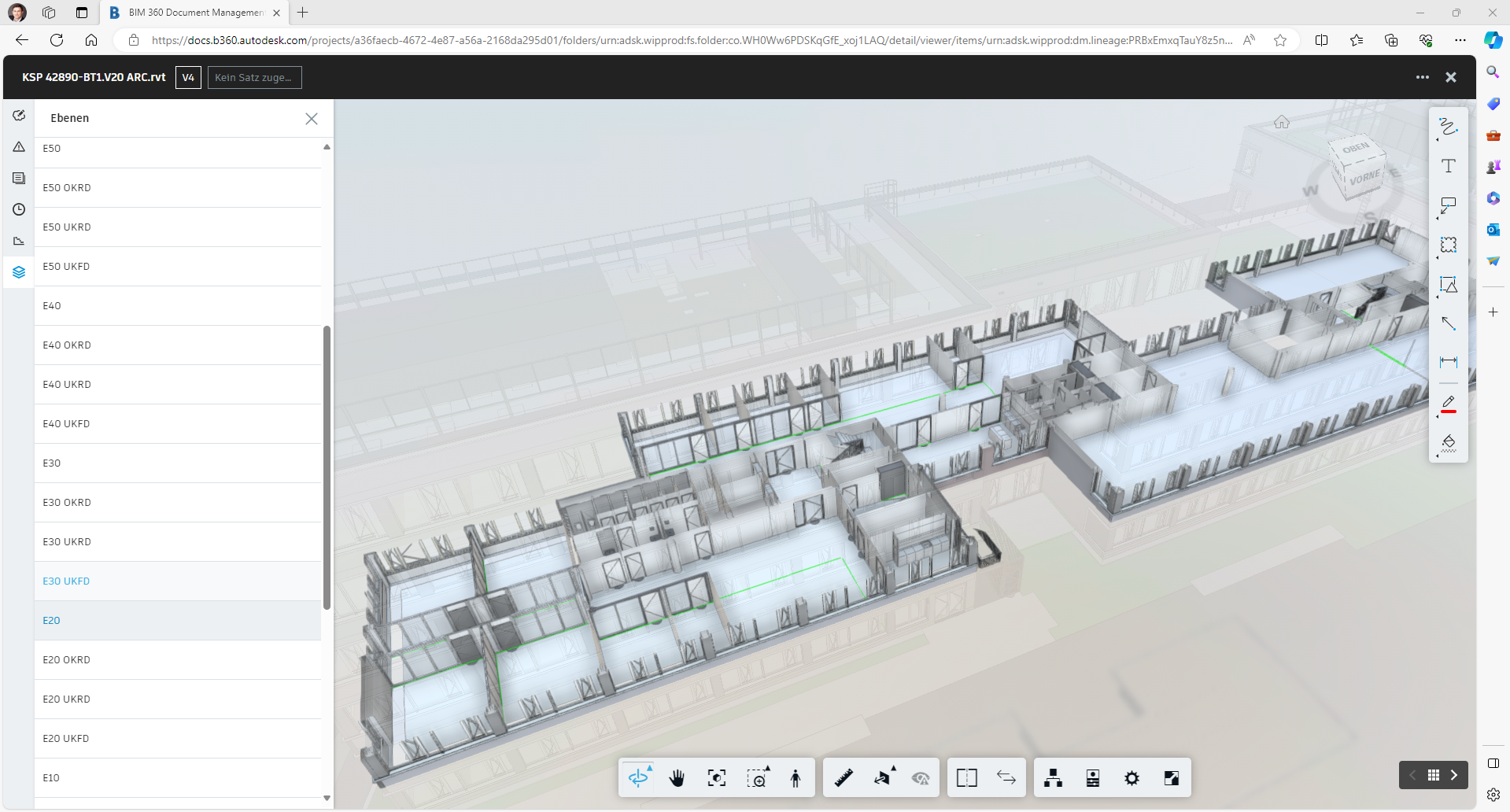1510x812 pixels.
Task: Expand the more options ellipsis menu
Action: (1422, 77)
